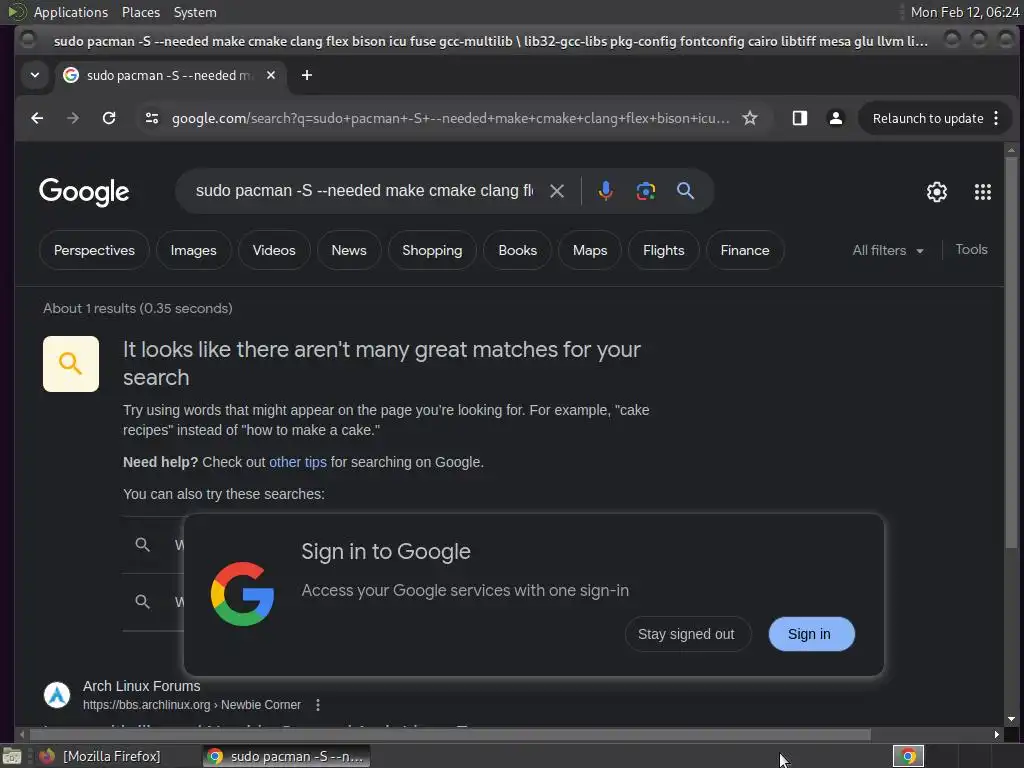Viewport: 1024px width, 768px height.
Task: Switch to Flights results
Action: [664, 250]
